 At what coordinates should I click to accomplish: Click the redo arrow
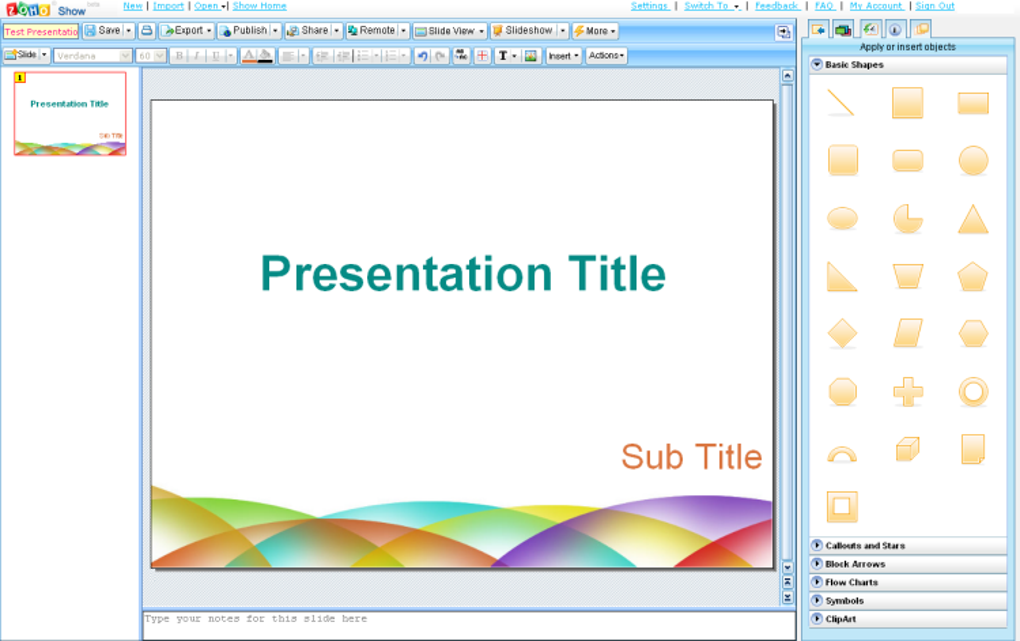click(440, 56)
